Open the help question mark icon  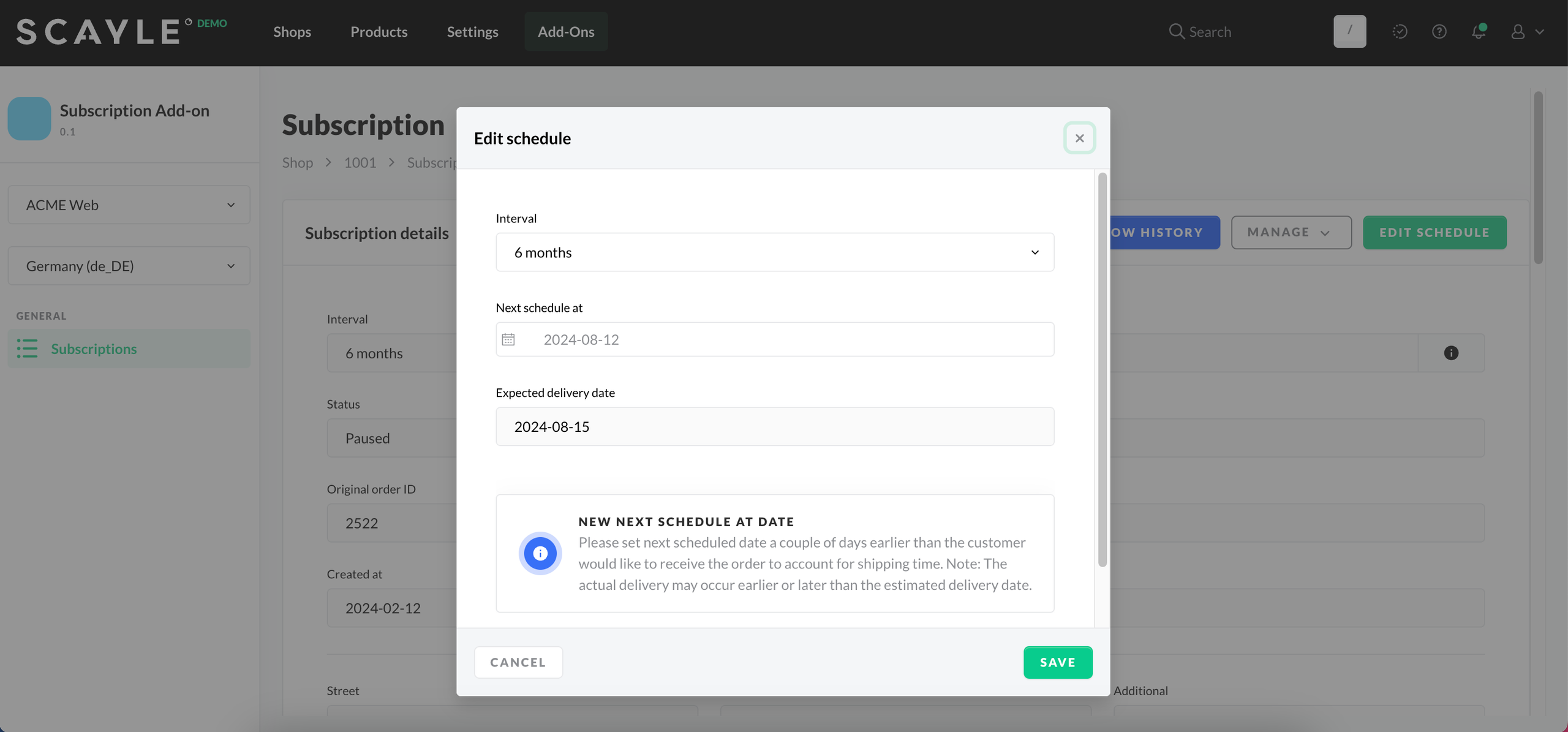pyautogui.click(x=1439, y=31)
